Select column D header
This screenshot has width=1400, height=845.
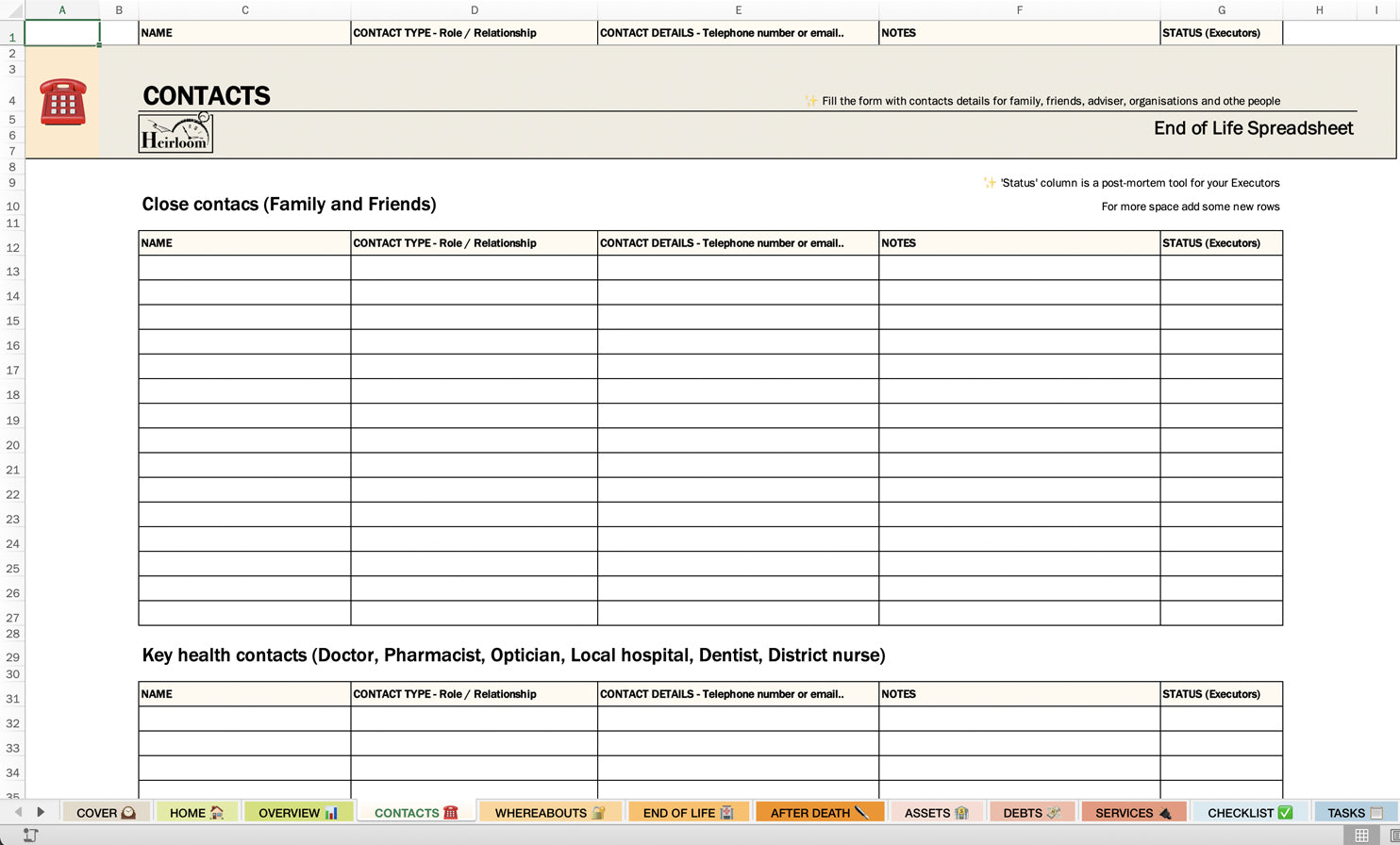474,9
